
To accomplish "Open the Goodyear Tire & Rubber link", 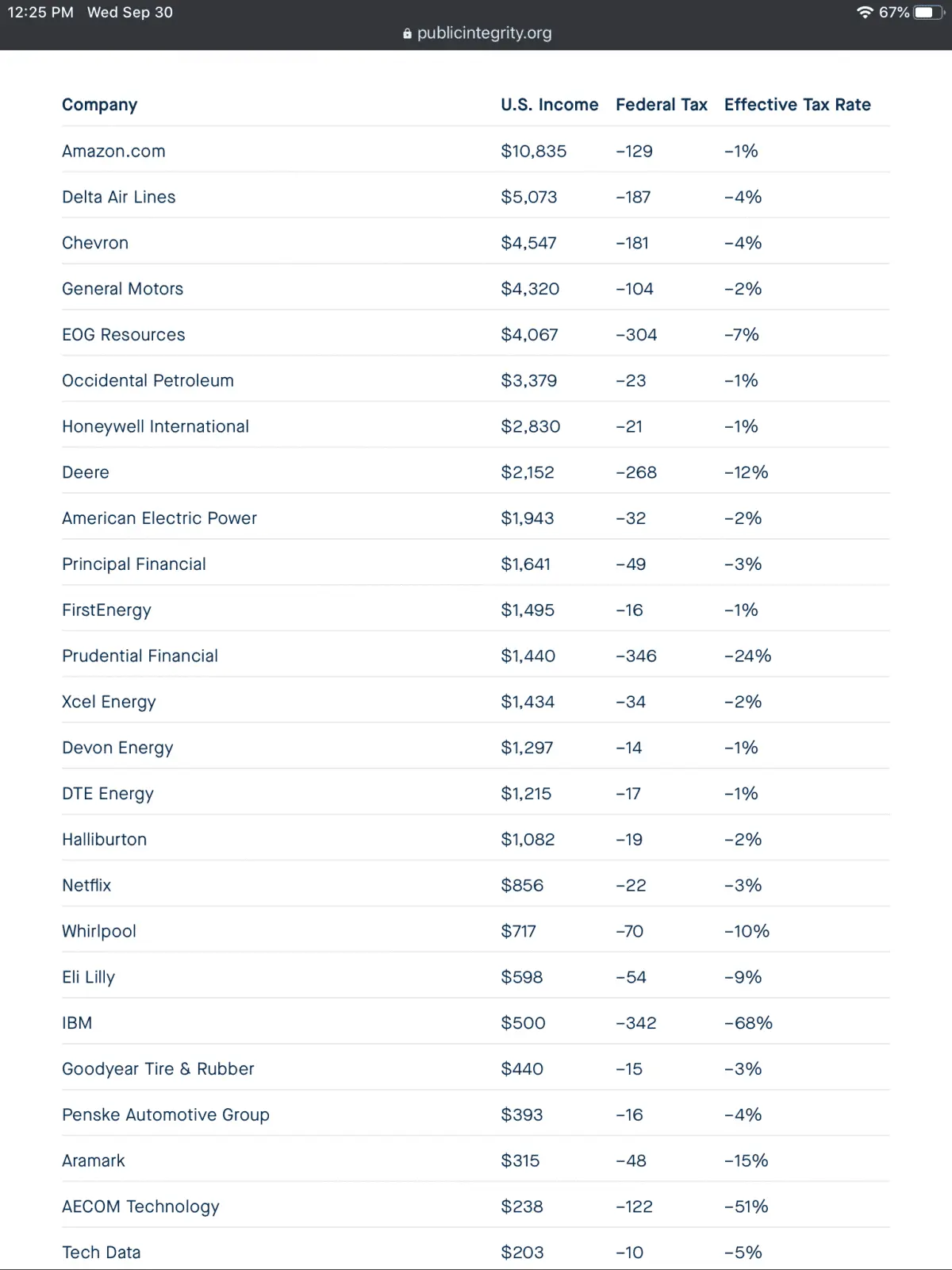I will (158, 1069).
